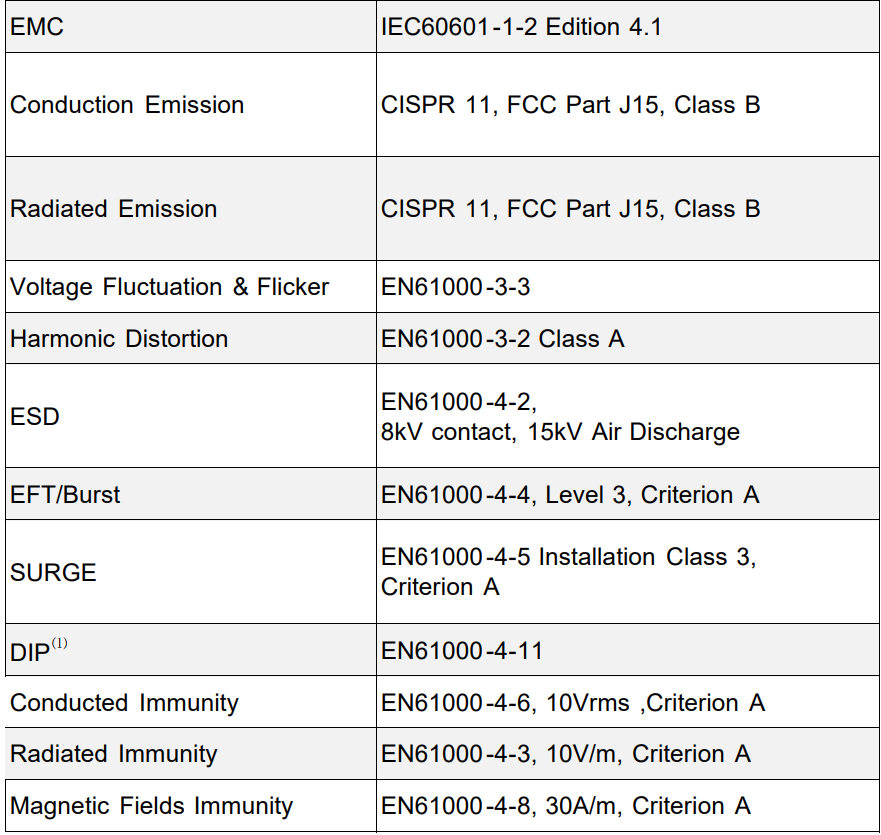Viewport: 881px width, 835px height.
Task: Select Radiated Emission CISPR 11 value
Action: coord(570,209)
